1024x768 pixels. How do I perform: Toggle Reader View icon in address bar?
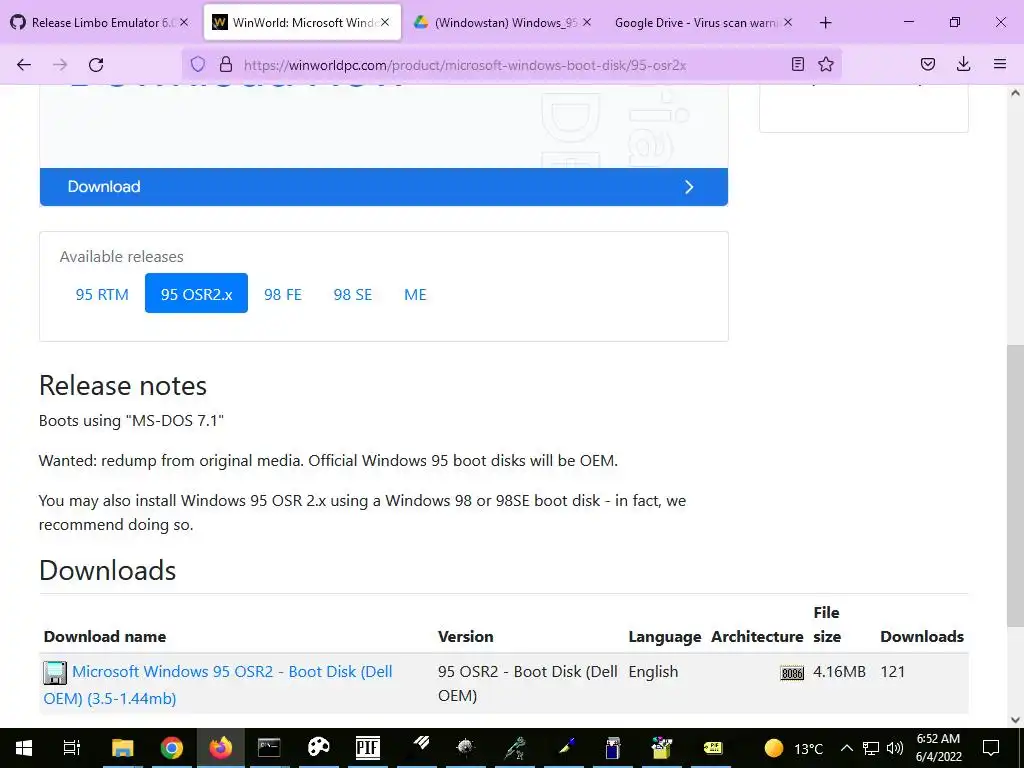pyautogui.click(x=797, y=64)
